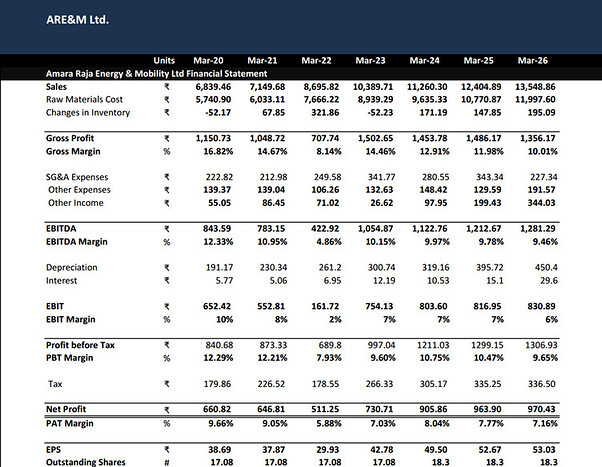Viewport: 602px width, 467px height.
Task: Select the Other Expenses label
Action: click(79, 190)
